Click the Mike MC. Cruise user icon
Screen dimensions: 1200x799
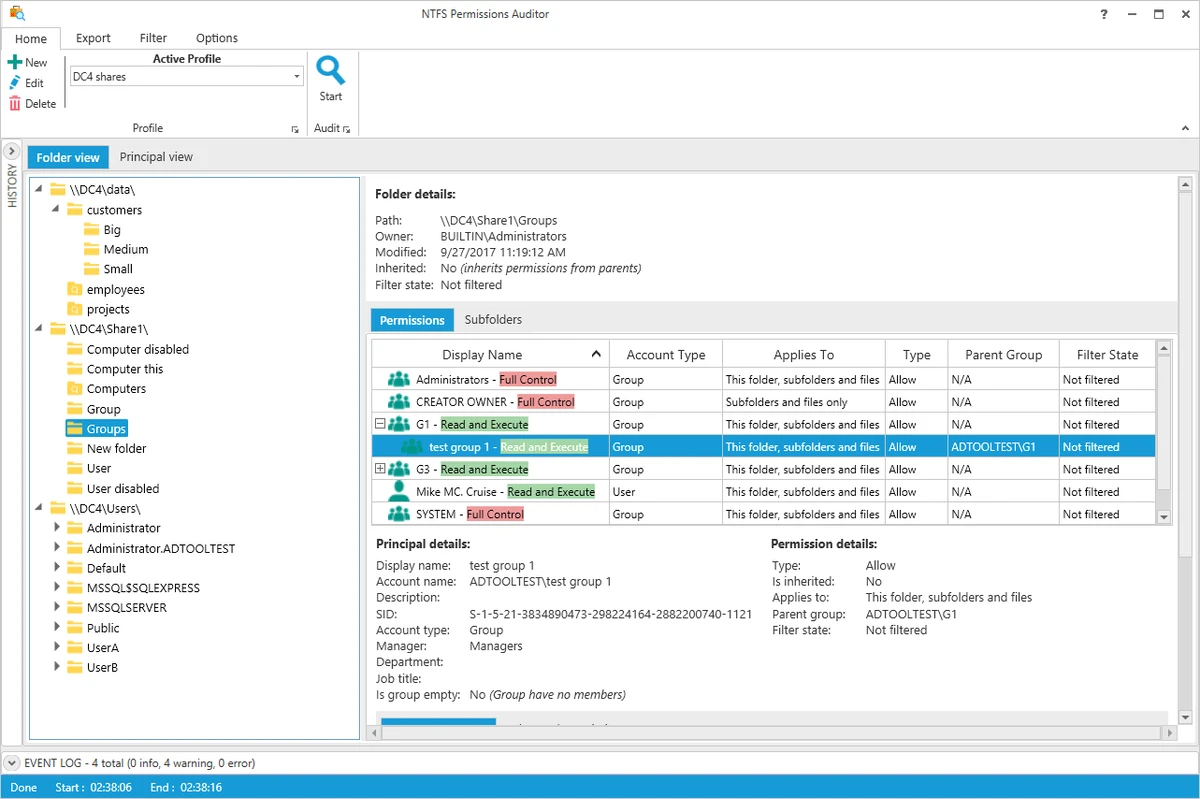coord(399,491)
